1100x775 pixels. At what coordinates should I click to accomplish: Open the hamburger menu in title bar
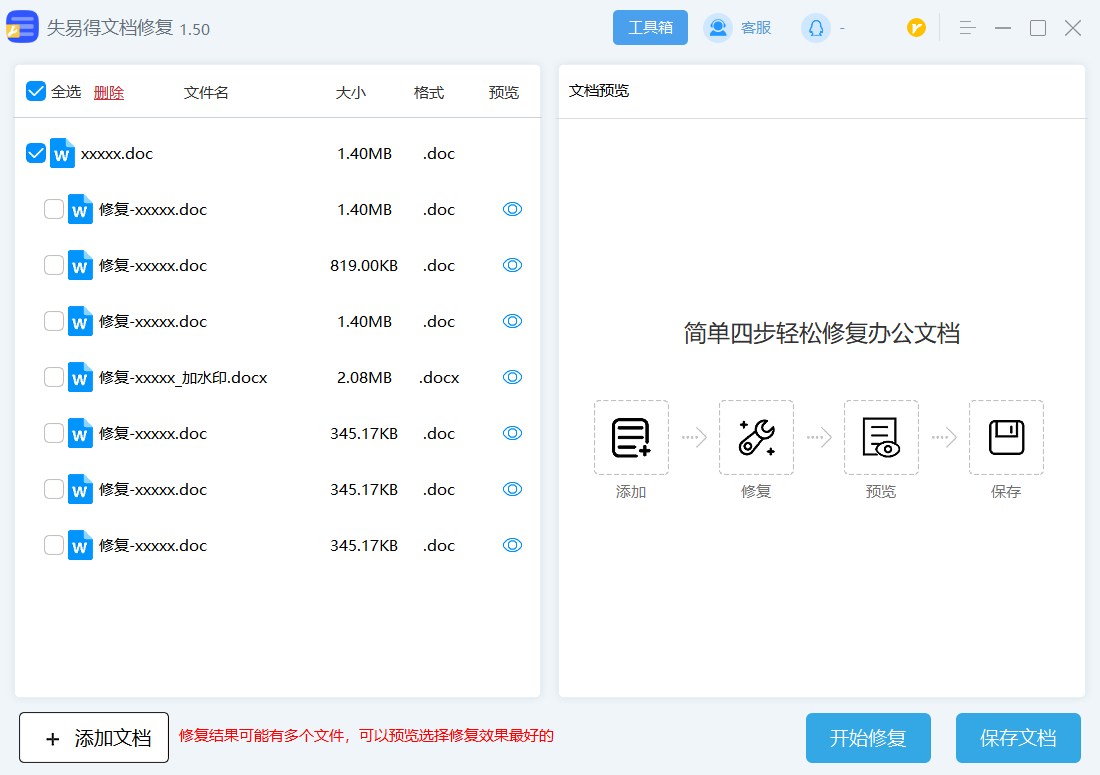coord(966,28)
